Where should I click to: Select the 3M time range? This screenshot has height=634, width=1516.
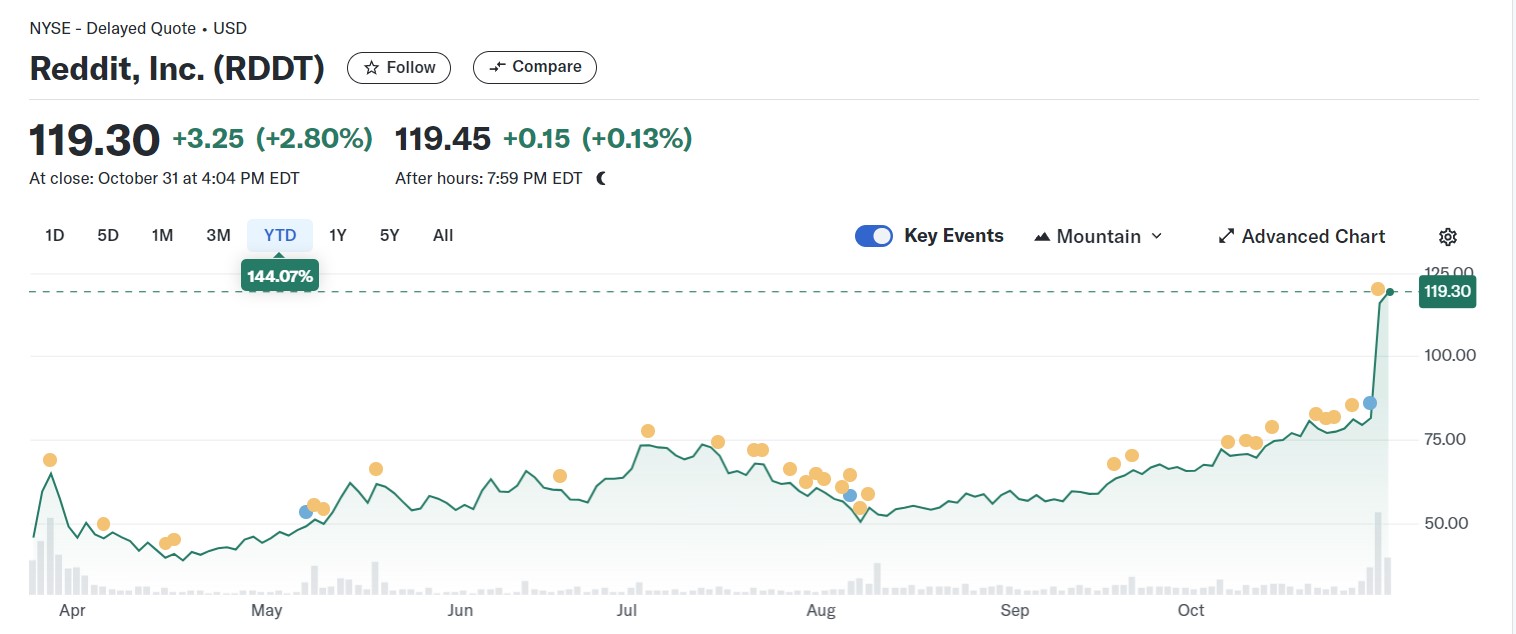point(218,236)
